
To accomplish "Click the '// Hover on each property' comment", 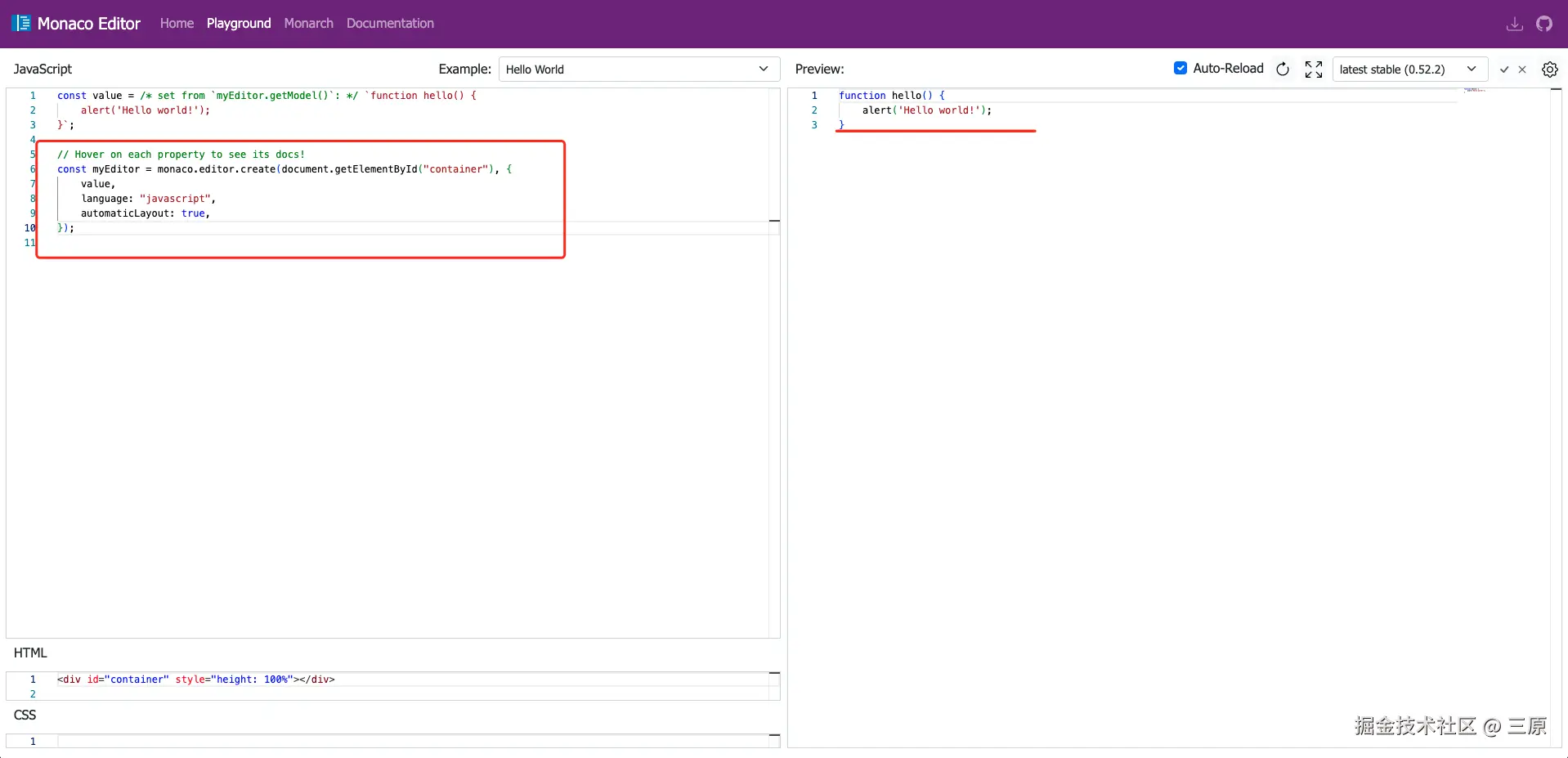I will [x=181, y=155].
